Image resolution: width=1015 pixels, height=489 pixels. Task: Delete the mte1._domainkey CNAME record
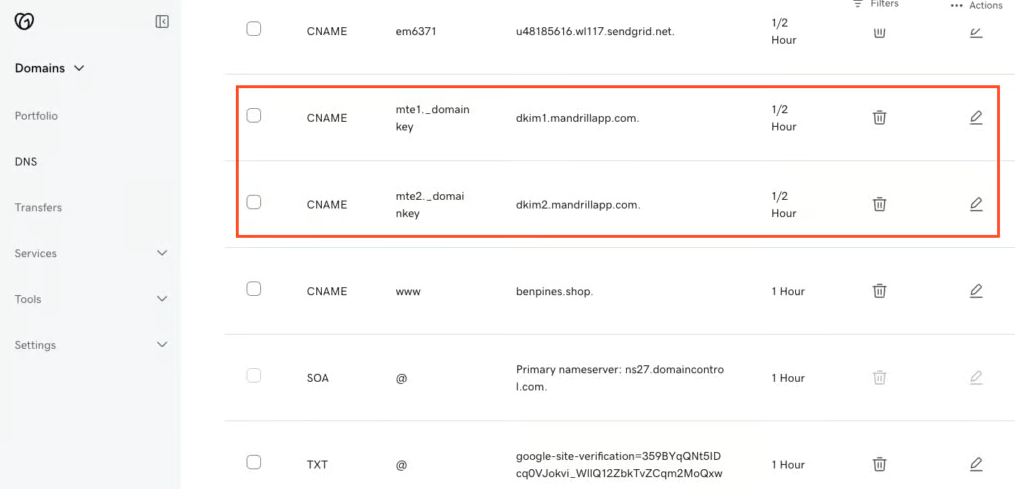[x=879, y=118]
